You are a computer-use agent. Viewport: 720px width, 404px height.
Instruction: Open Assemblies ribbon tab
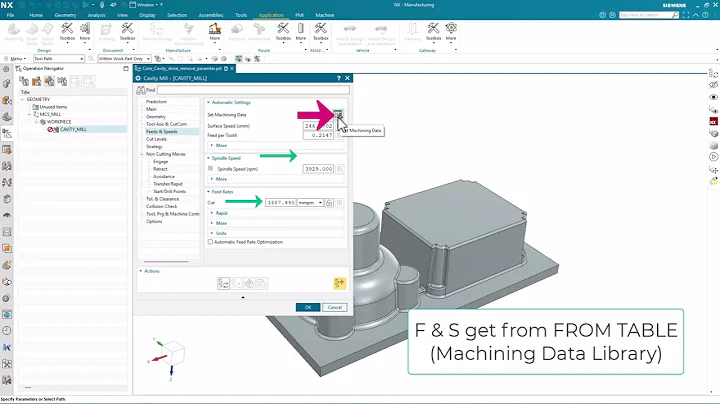coord(211,15)
